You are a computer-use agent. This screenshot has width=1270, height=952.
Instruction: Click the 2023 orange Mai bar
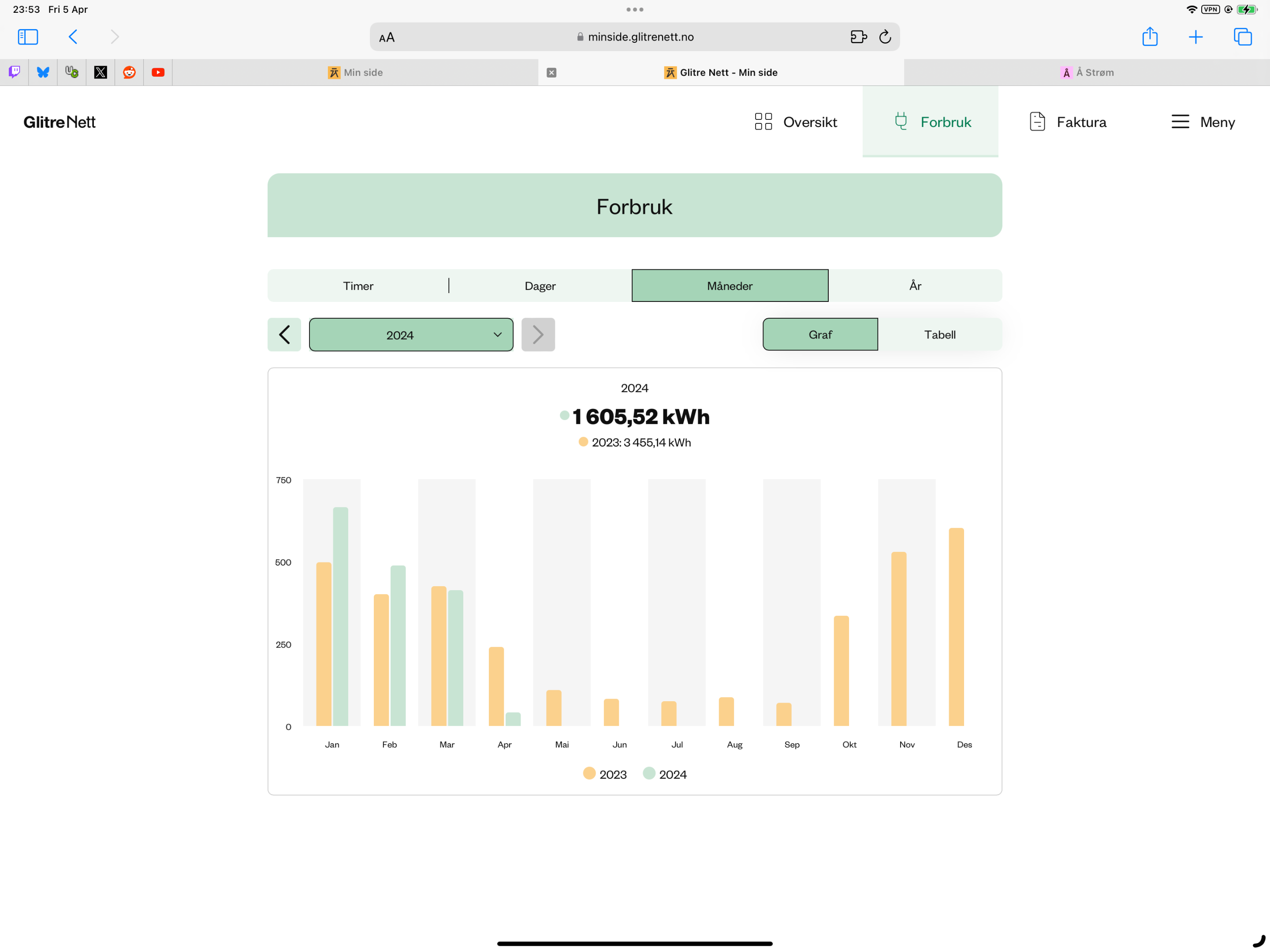[x=554, y=708]
